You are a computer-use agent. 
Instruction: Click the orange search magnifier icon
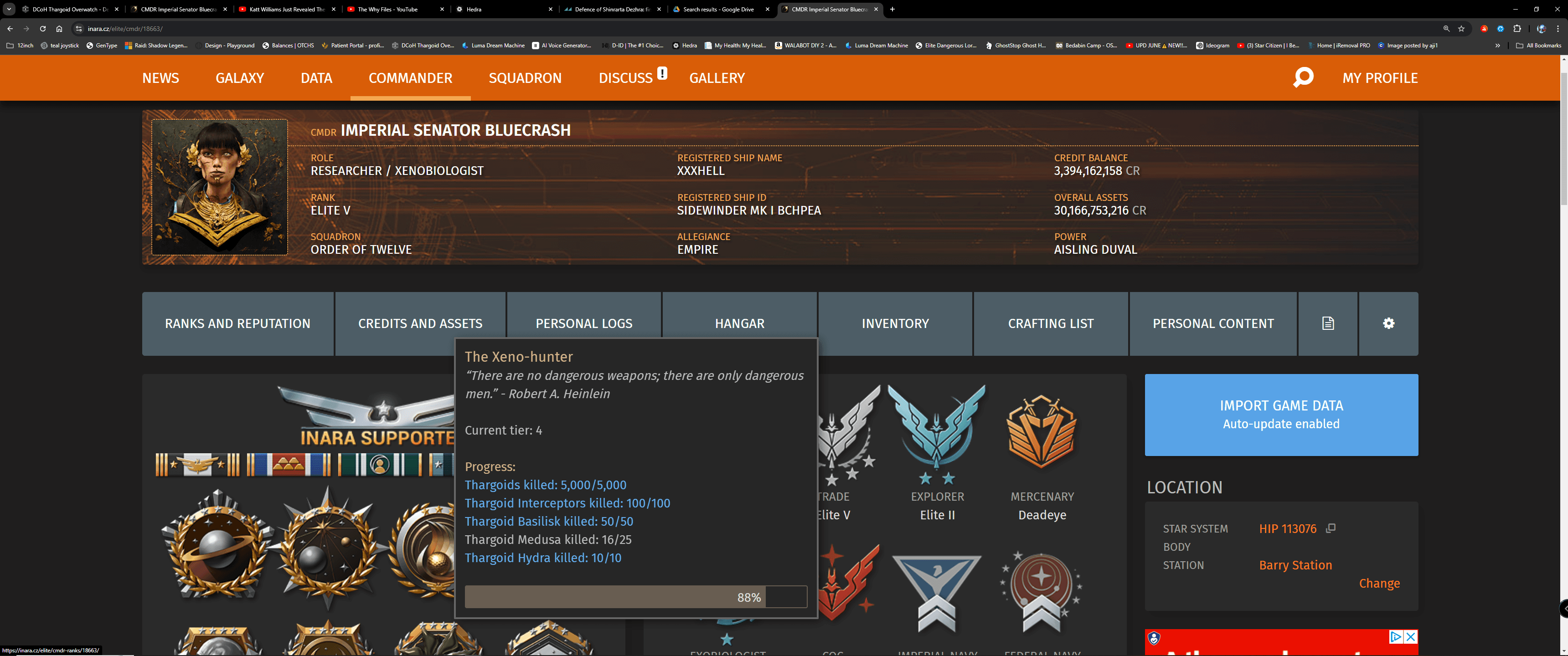point(1303,77)
